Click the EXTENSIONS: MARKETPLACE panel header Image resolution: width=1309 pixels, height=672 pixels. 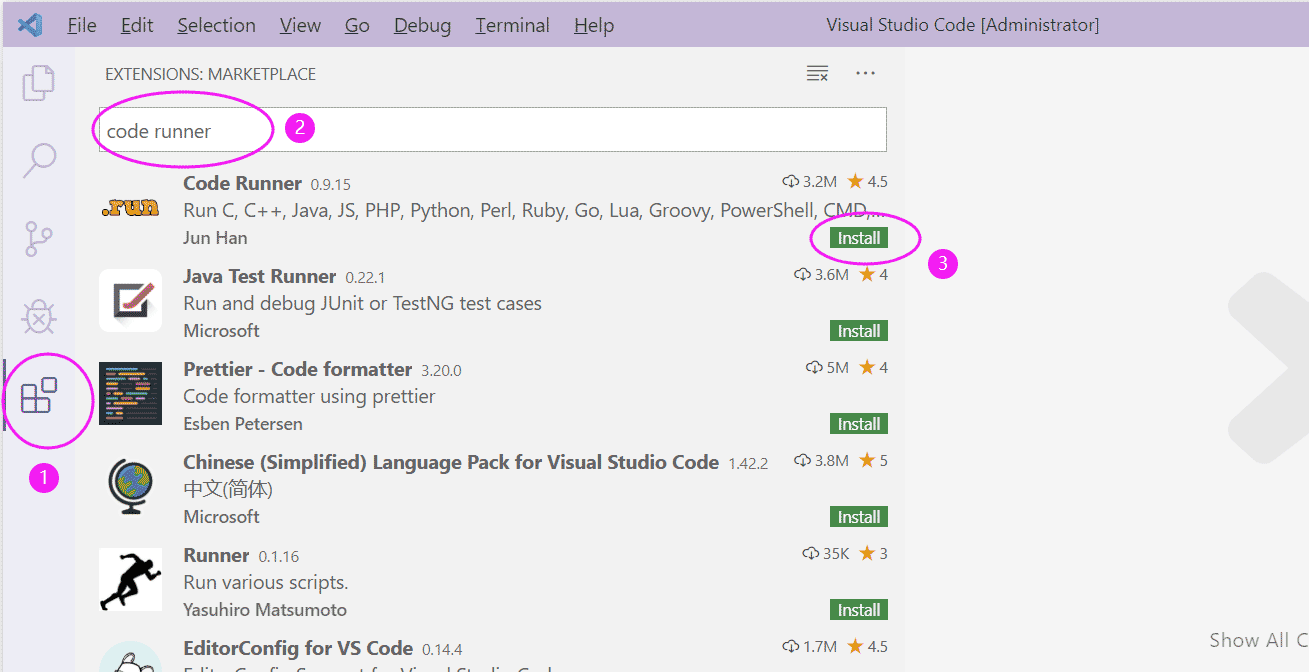pos(210,74)
